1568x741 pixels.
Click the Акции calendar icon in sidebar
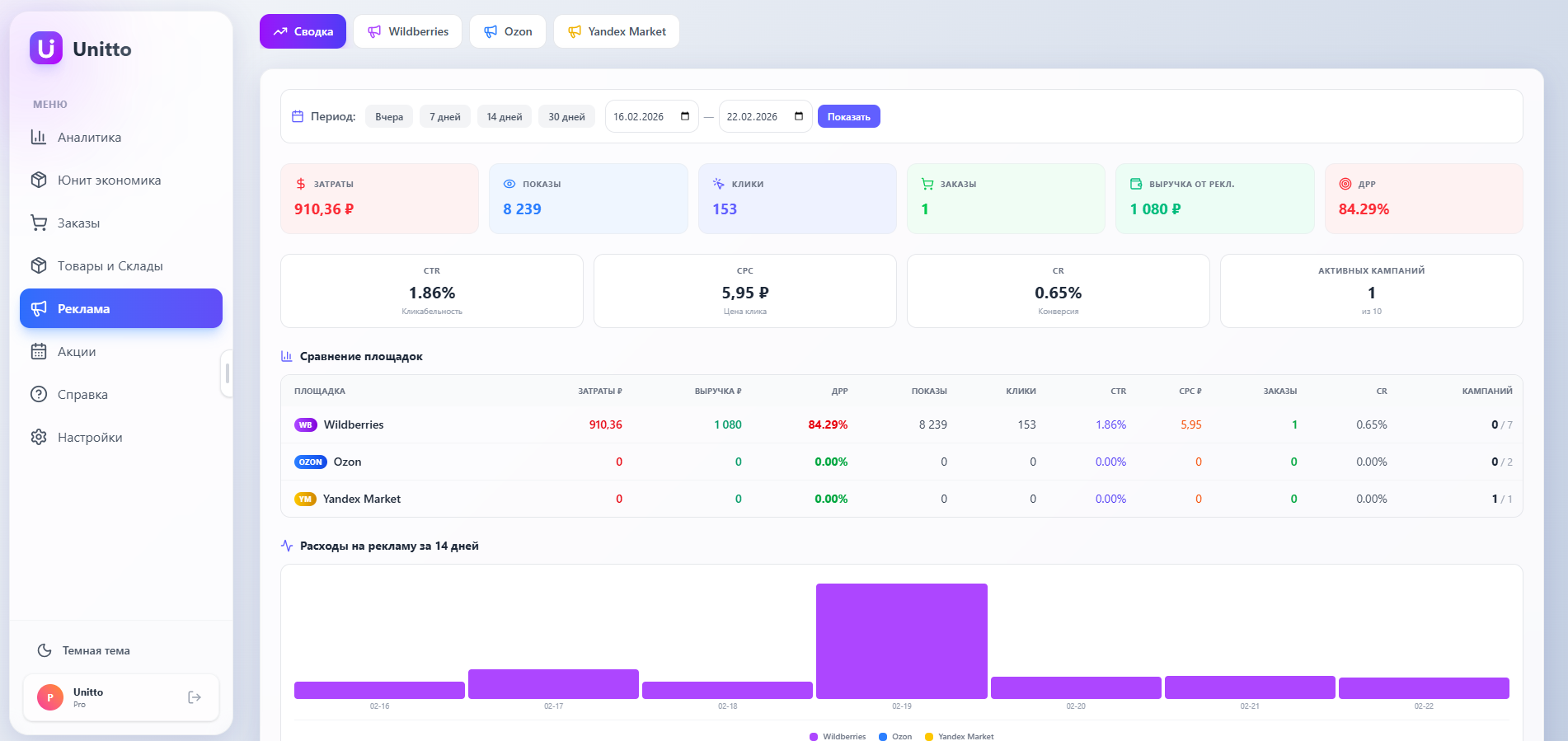tap(39, 352)
